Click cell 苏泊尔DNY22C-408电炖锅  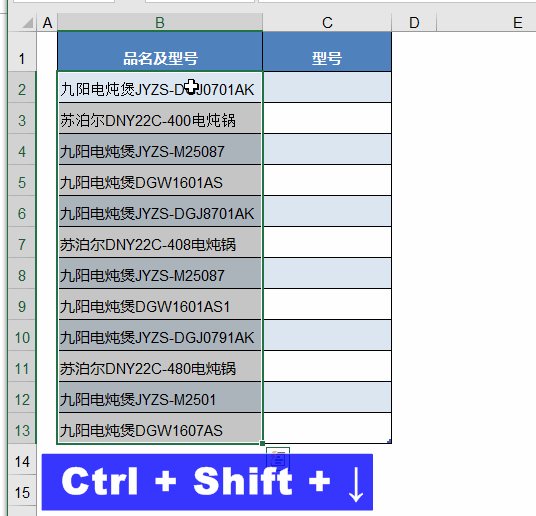point(160,242)
